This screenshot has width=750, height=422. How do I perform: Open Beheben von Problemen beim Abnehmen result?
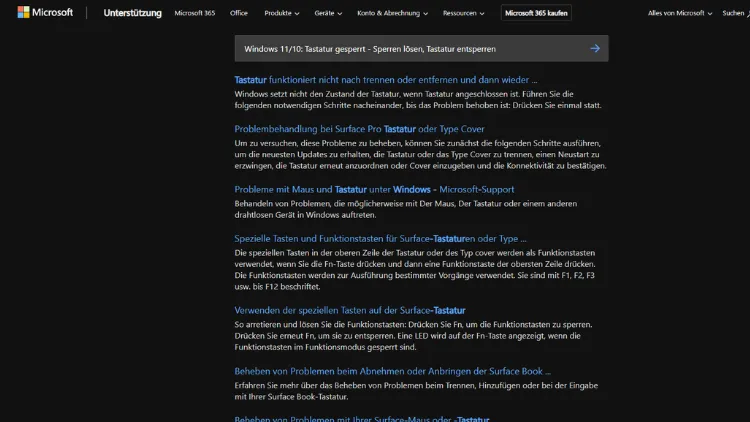coord(392,371)
